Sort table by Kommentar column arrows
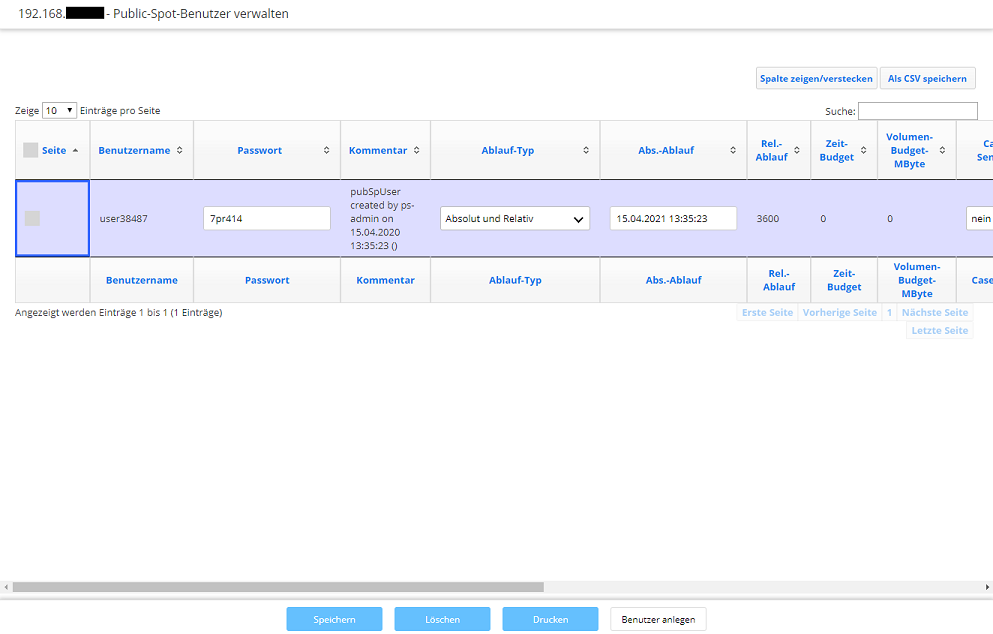993x634 pixels. [x=416, y=150]
